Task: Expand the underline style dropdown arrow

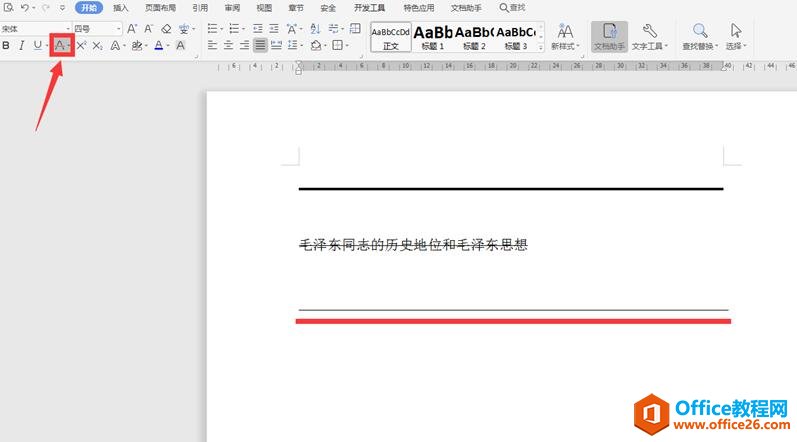Action: (47, 46)
